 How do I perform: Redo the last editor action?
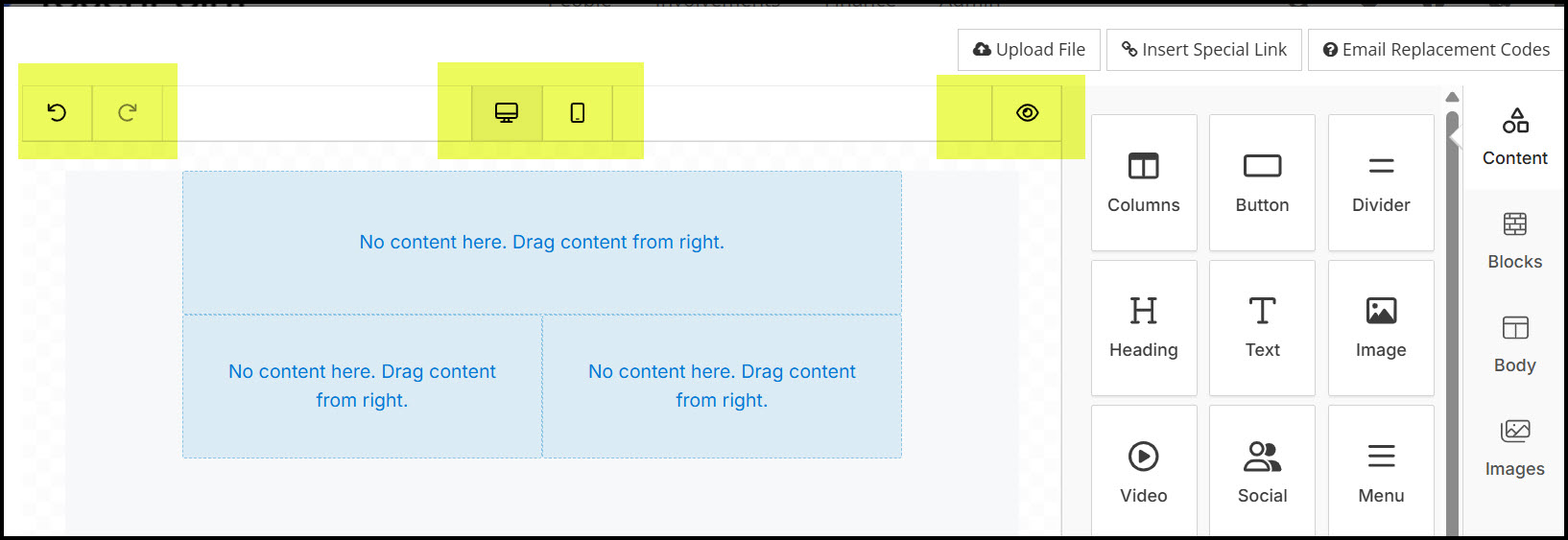click(127, 113)
